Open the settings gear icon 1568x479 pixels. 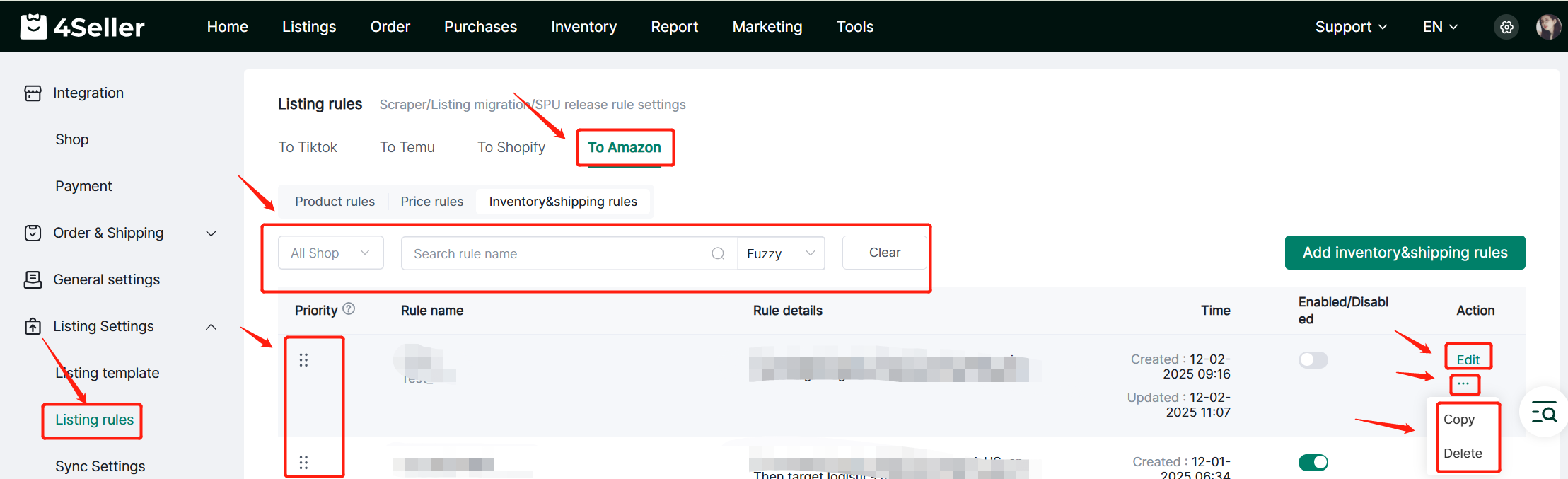(1506, 27)
